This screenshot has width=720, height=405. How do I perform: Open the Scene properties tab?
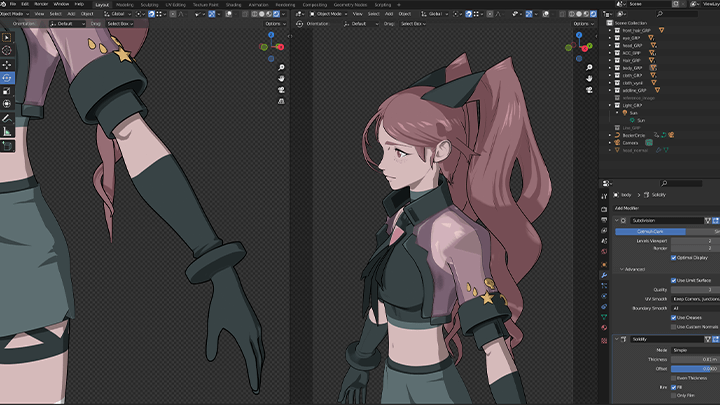click(x=604, y=241)
